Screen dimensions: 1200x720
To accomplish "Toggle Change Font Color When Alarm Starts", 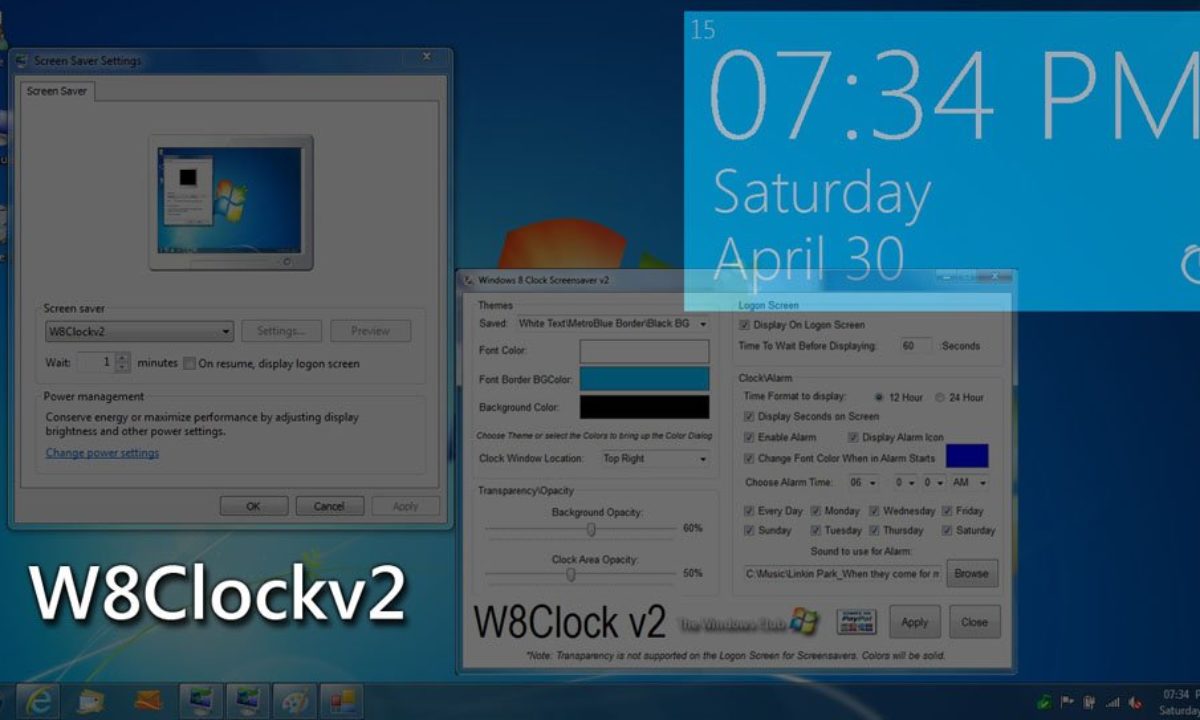I will (x=749, y=458).
